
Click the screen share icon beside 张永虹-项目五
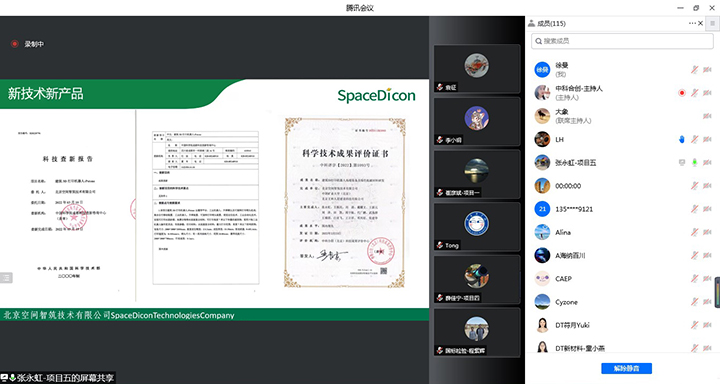(x=682, y=163)
